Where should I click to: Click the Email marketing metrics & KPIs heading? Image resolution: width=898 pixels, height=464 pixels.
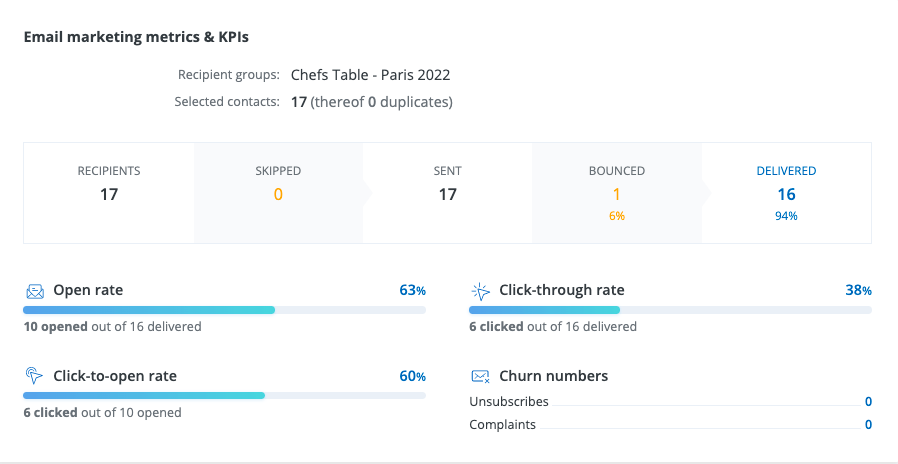136,37
